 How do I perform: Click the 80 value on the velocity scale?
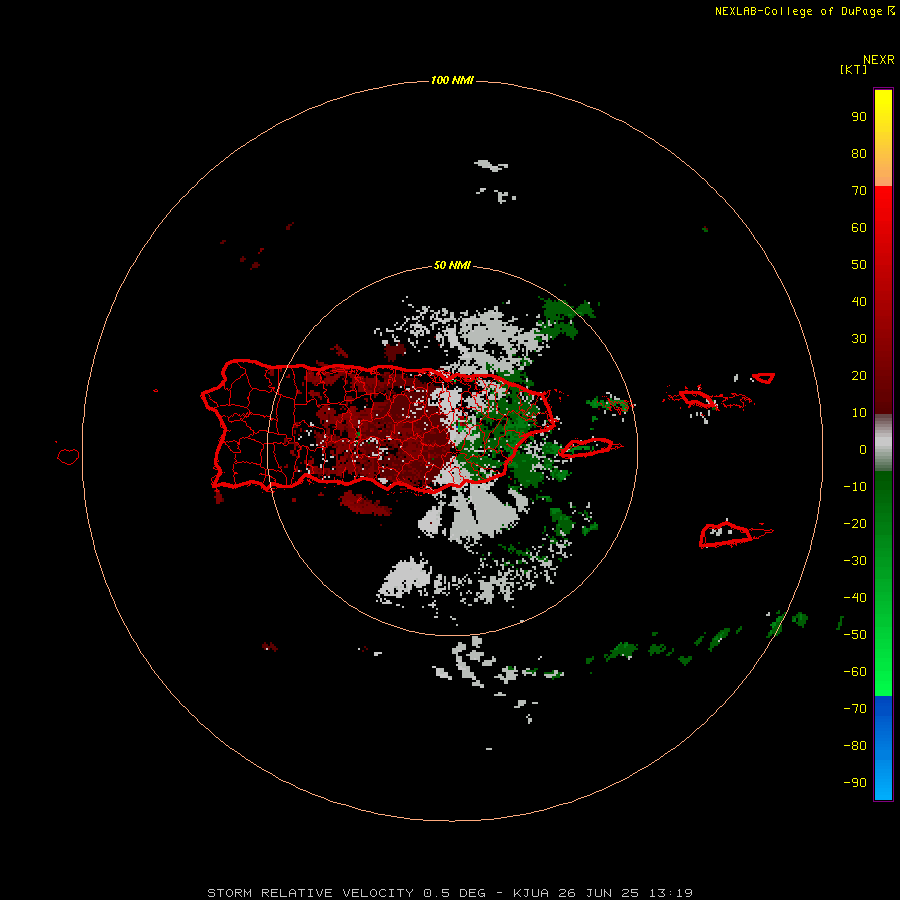pos(859,154)
